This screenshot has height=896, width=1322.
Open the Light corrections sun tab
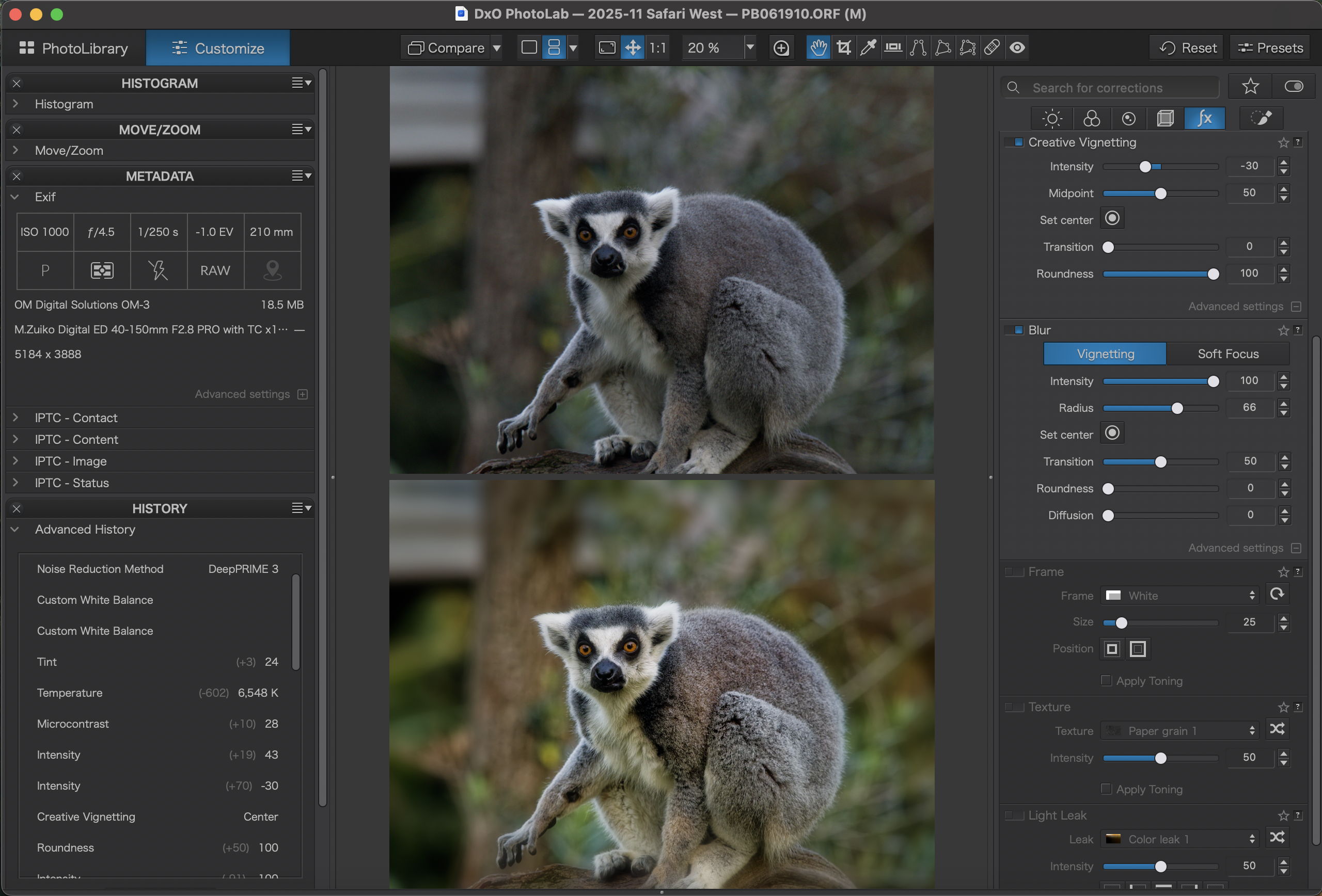point(1052,118)
